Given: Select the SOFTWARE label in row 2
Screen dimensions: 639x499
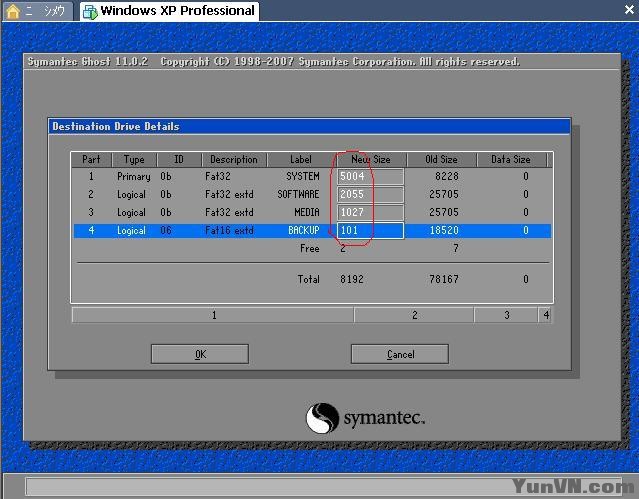Looking at the screenshot, I should [x=298, y=194].
